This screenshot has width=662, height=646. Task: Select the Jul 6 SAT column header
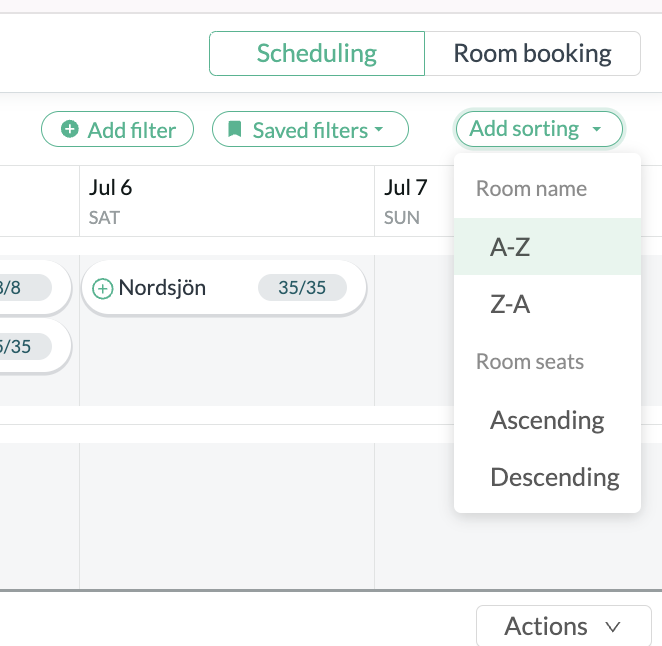pos(227,201)
